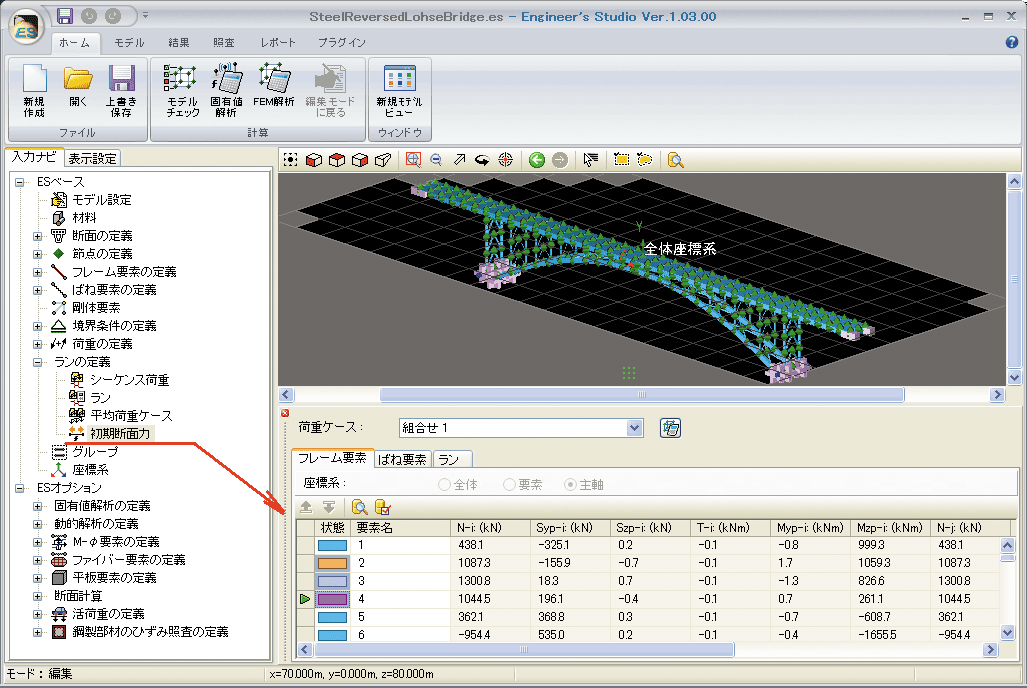The width and height of the screenshot is (1027, 688).
Task: Click the 新規作成 new file icon
Action: [34, 90]
